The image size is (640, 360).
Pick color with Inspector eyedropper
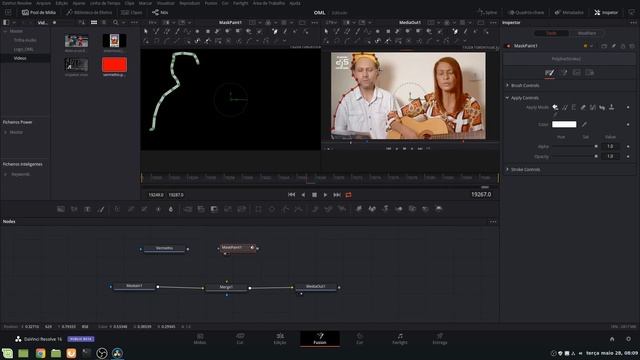pos(584,124)
